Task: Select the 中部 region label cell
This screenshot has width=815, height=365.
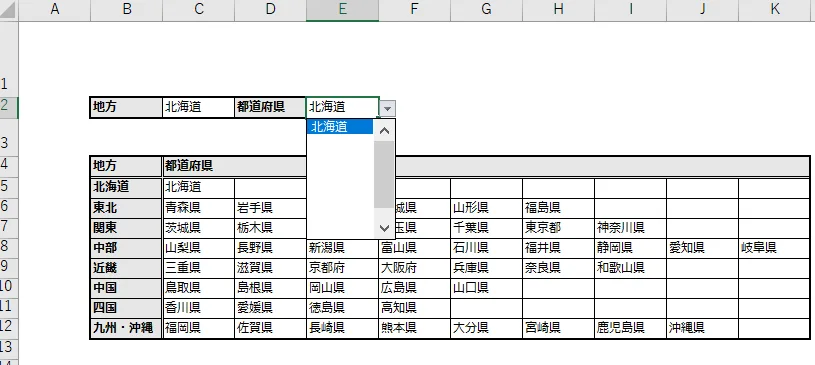Action: 126,247
